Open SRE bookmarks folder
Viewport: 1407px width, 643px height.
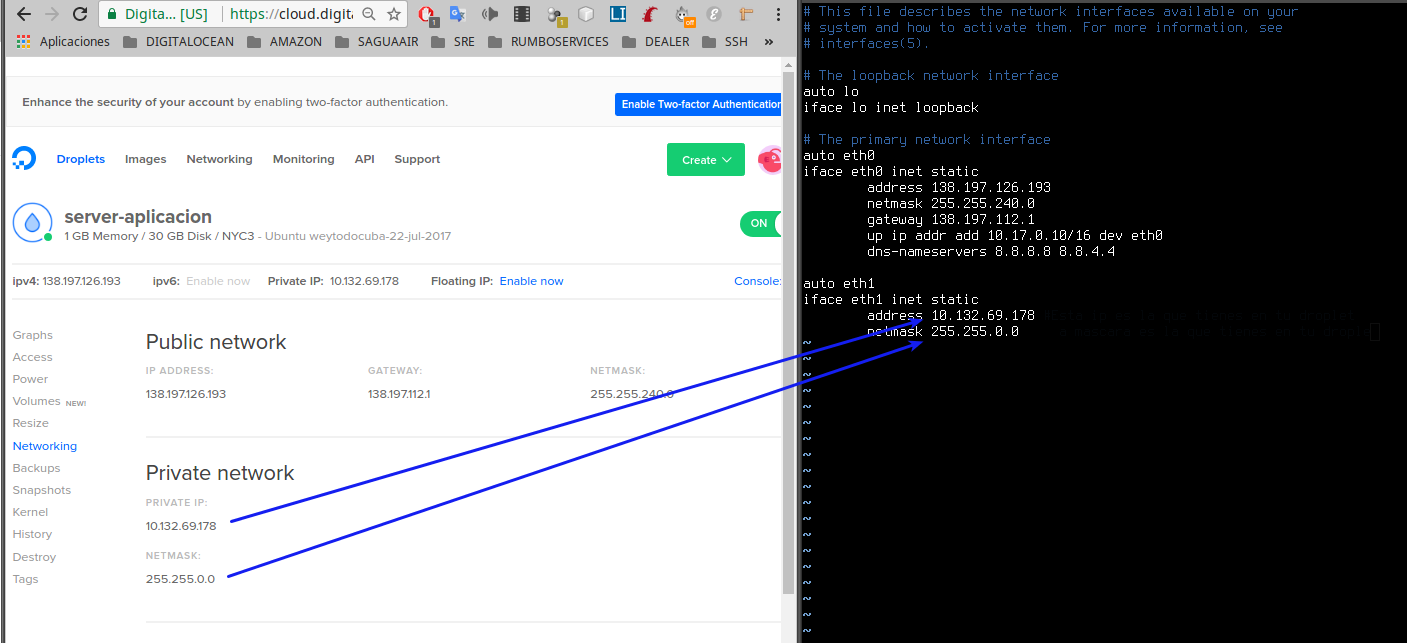452,42
